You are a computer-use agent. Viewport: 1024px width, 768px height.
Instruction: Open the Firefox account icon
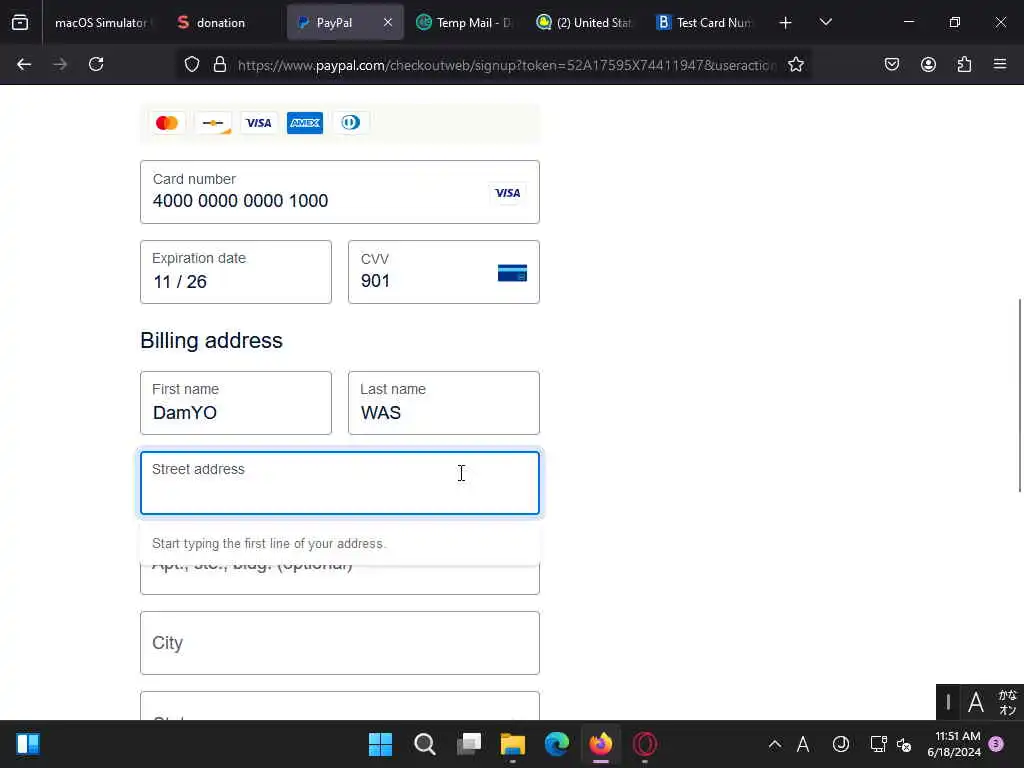point(928,64)
